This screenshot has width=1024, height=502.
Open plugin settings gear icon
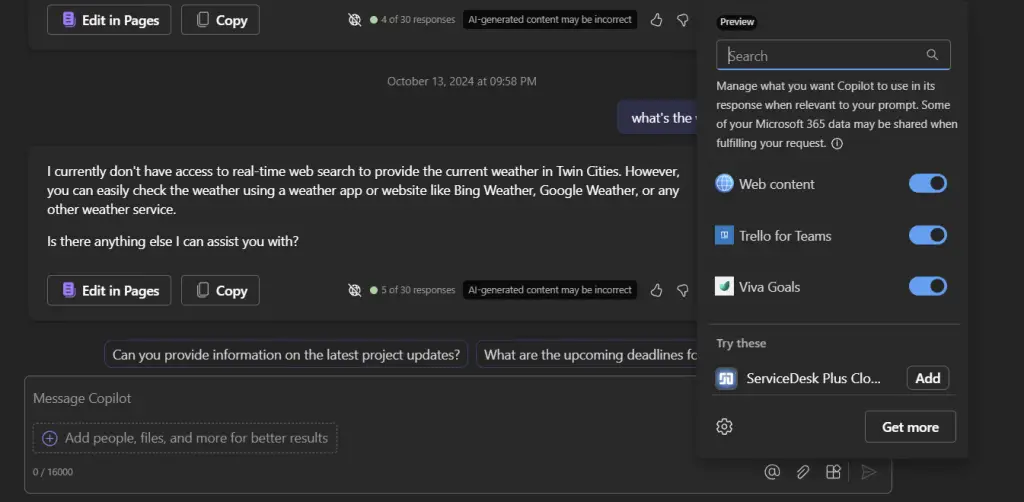[725, 427]
